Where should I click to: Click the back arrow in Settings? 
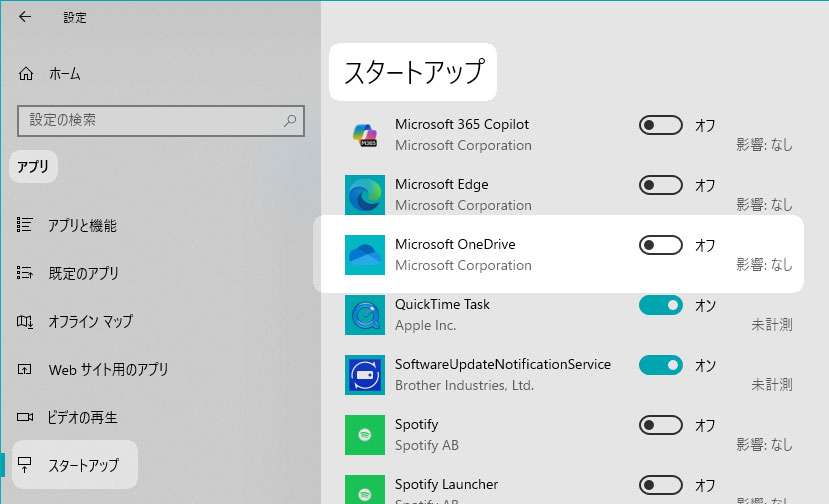coord(25,17)
